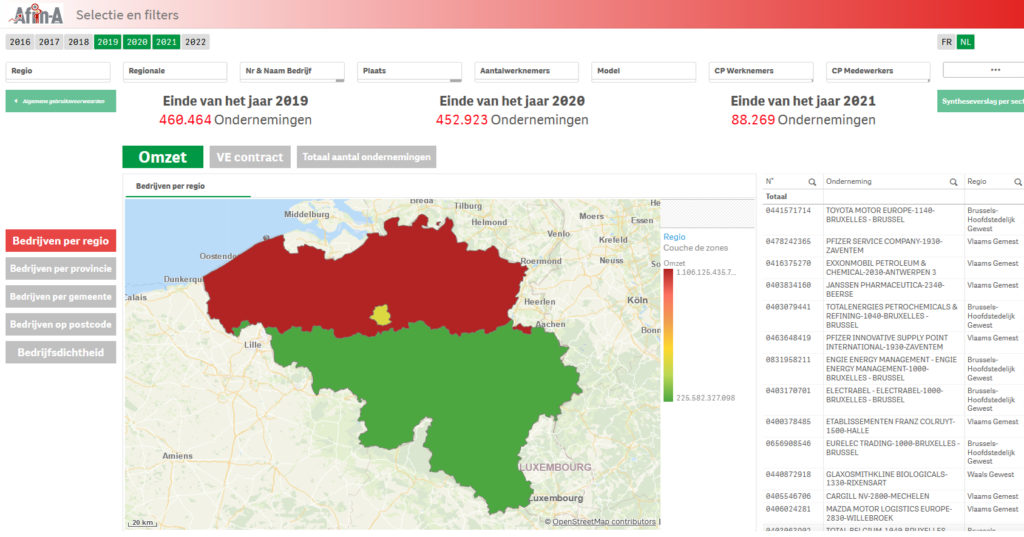Select the yellow Brussels region on map
Screen dimensions: 1024x537
click(381, 315)
